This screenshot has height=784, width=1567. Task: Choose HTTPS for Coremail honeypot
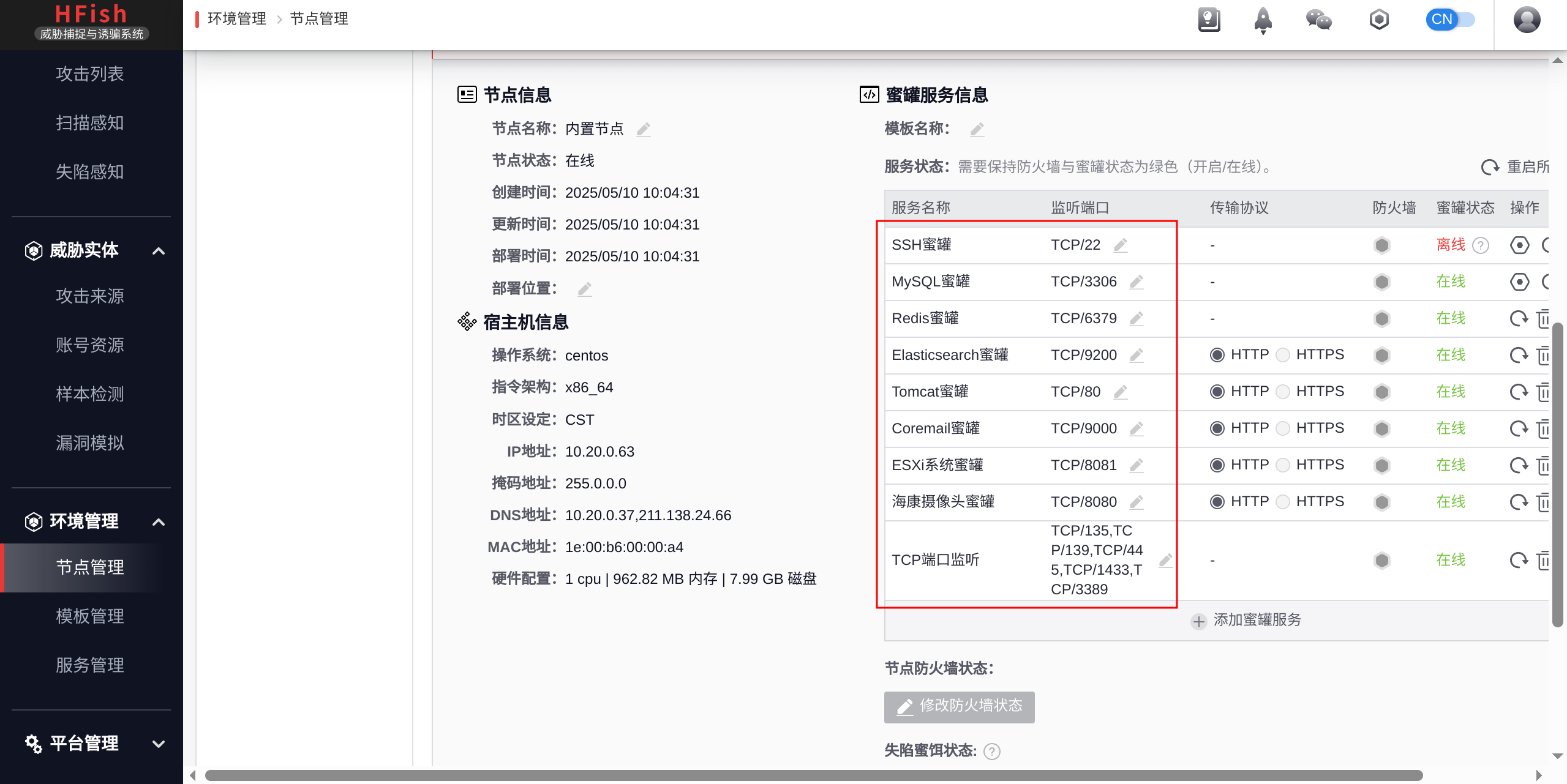point(1283,428)
